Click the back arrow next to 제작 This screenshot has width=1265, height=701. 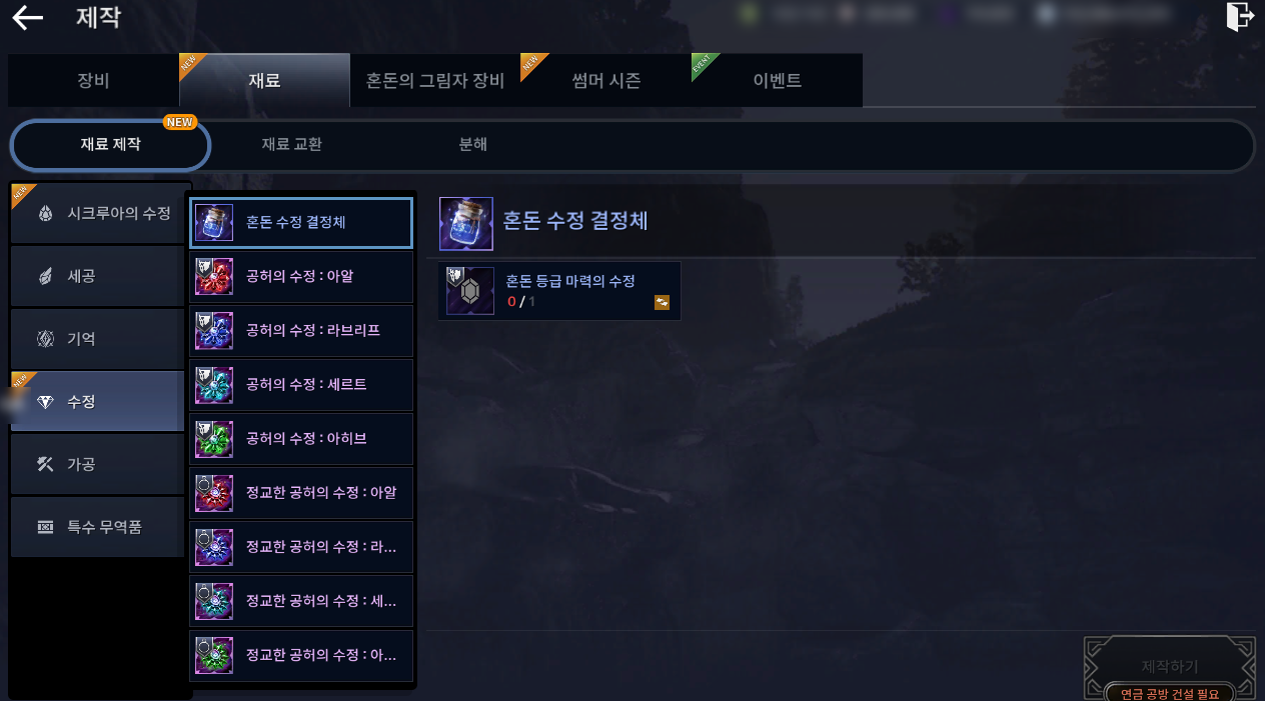click(27, 18)
